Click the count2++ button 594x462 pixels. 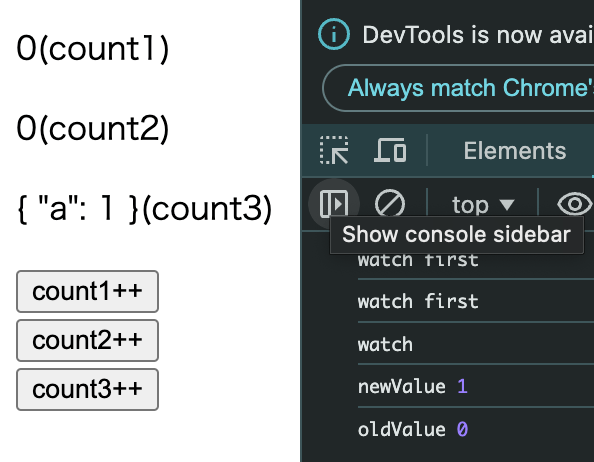coord(88,340)
